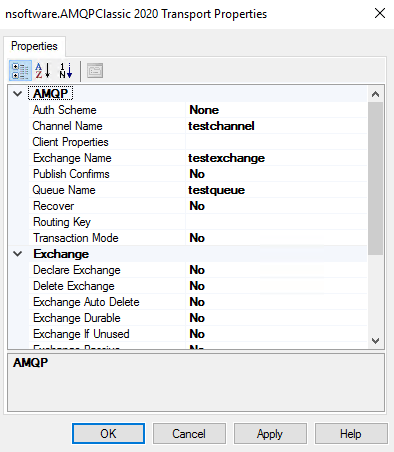394x452 pixels.
Task: Switch to Categorized view icon
Action: click(x=20, y=71)
